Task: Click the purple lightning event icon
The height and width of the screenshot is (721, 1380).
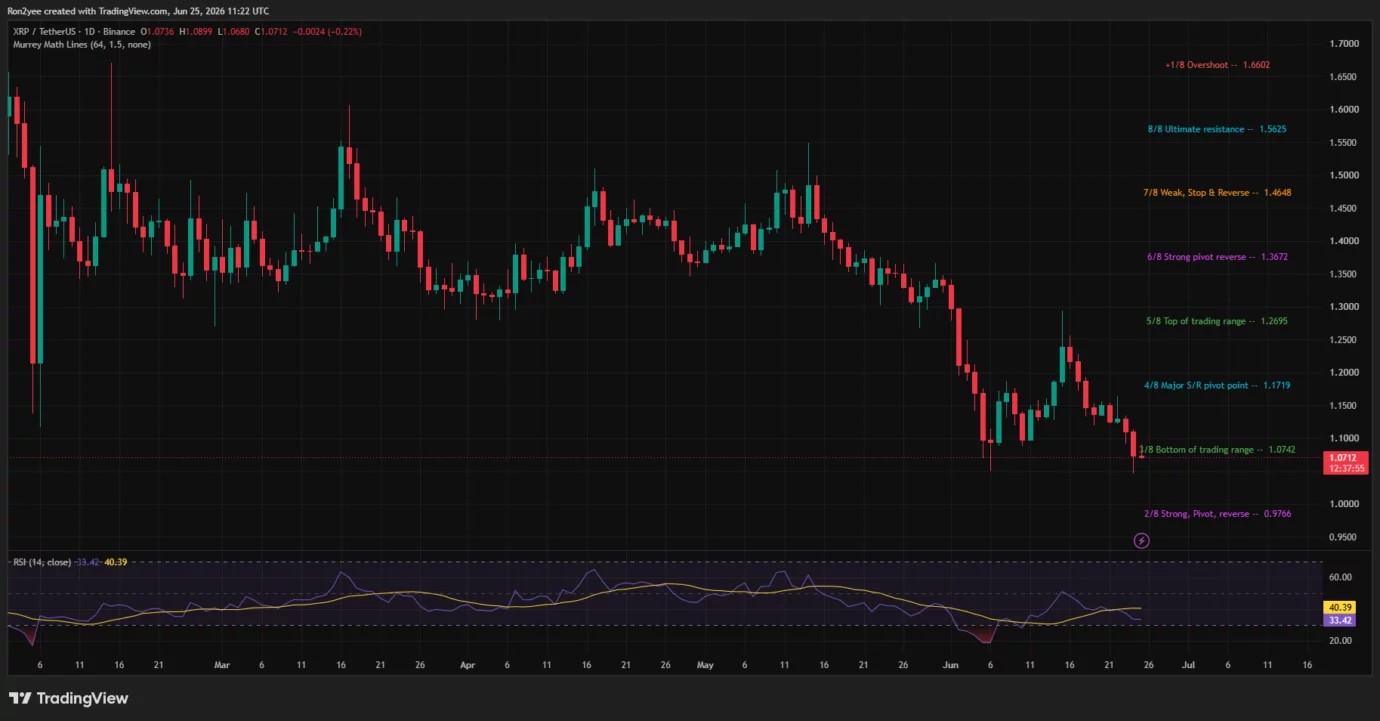Action: 1142,541
